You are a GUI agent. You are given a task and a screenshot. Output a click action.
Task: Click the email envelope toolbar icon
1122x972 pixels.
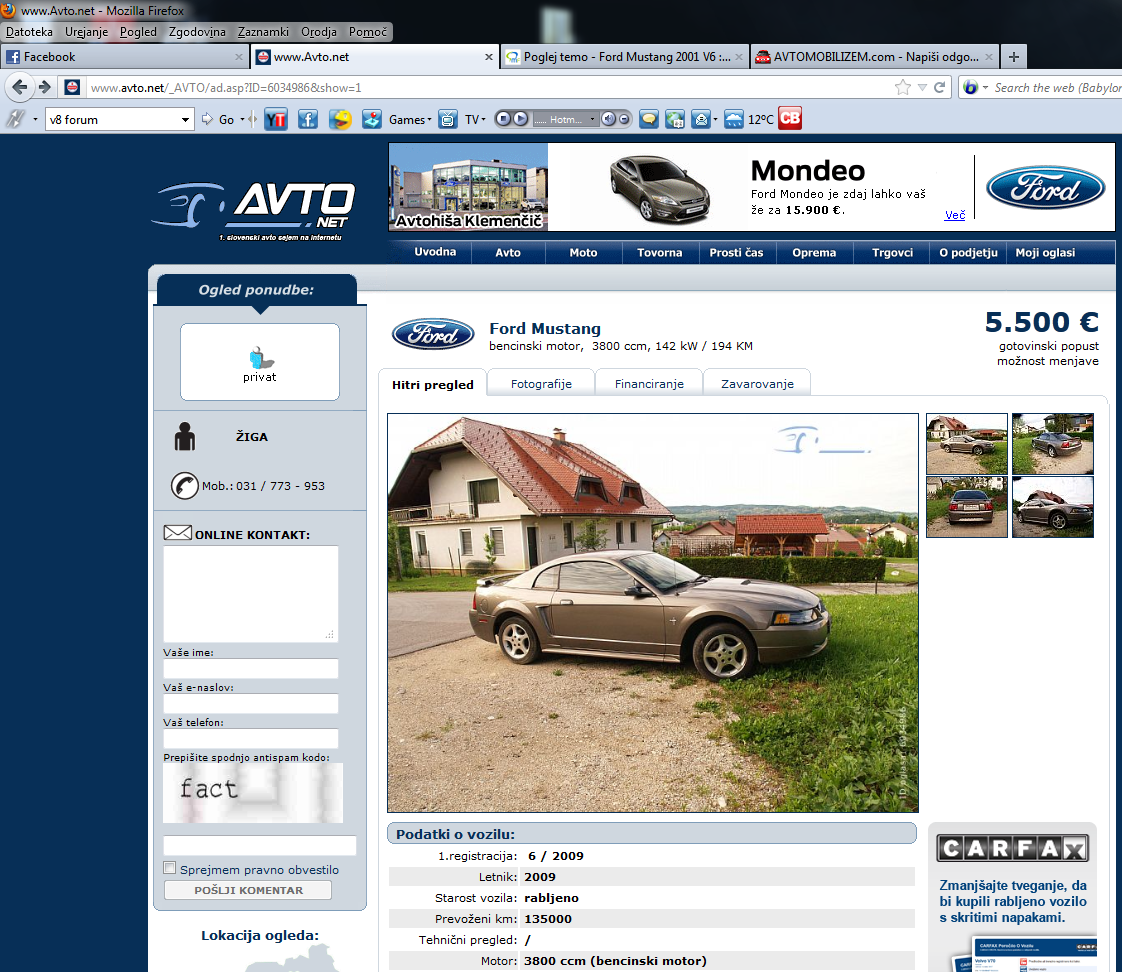point(701,120)
